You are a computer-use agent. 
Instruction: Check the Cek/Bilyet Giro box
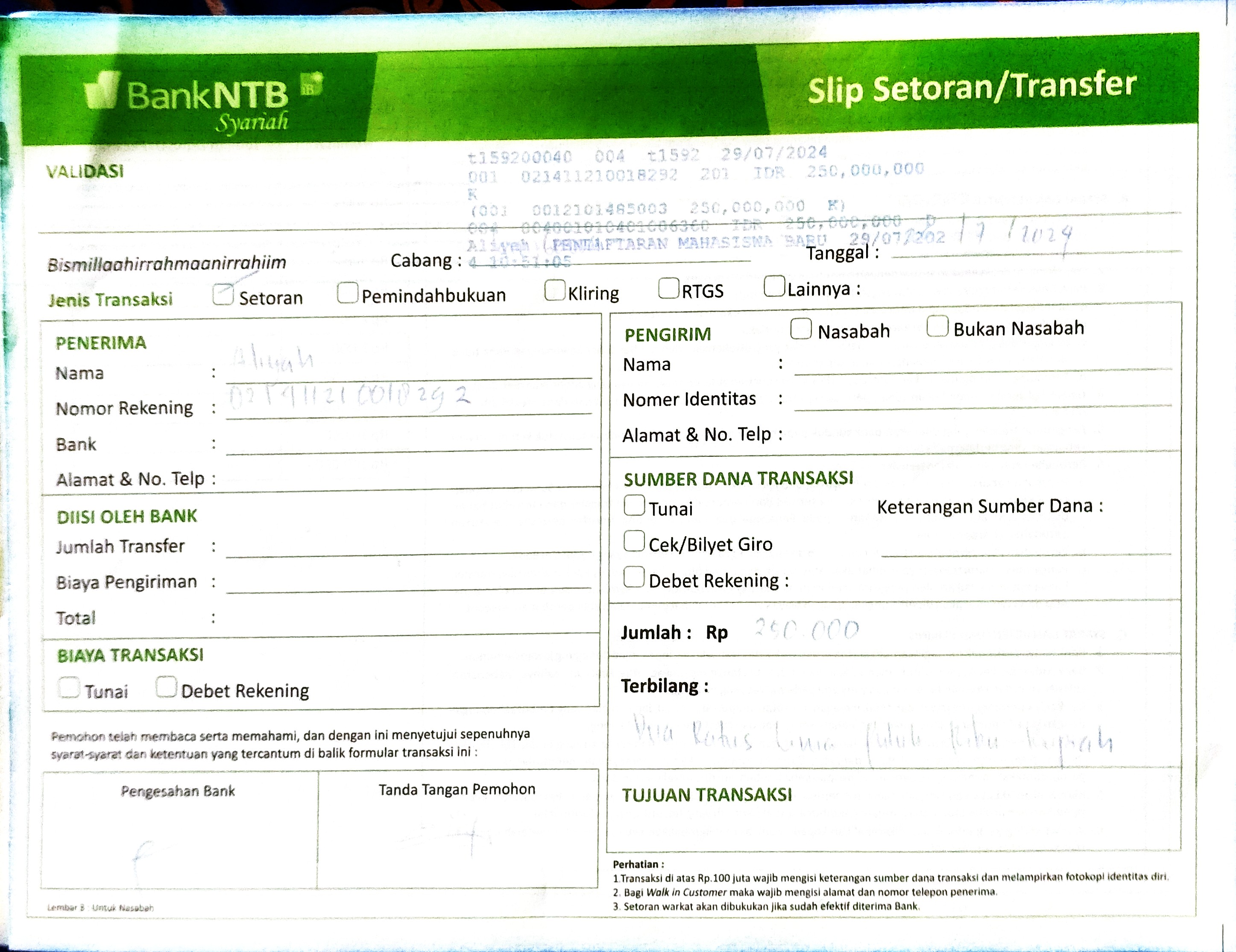click(x=634, y=541)
